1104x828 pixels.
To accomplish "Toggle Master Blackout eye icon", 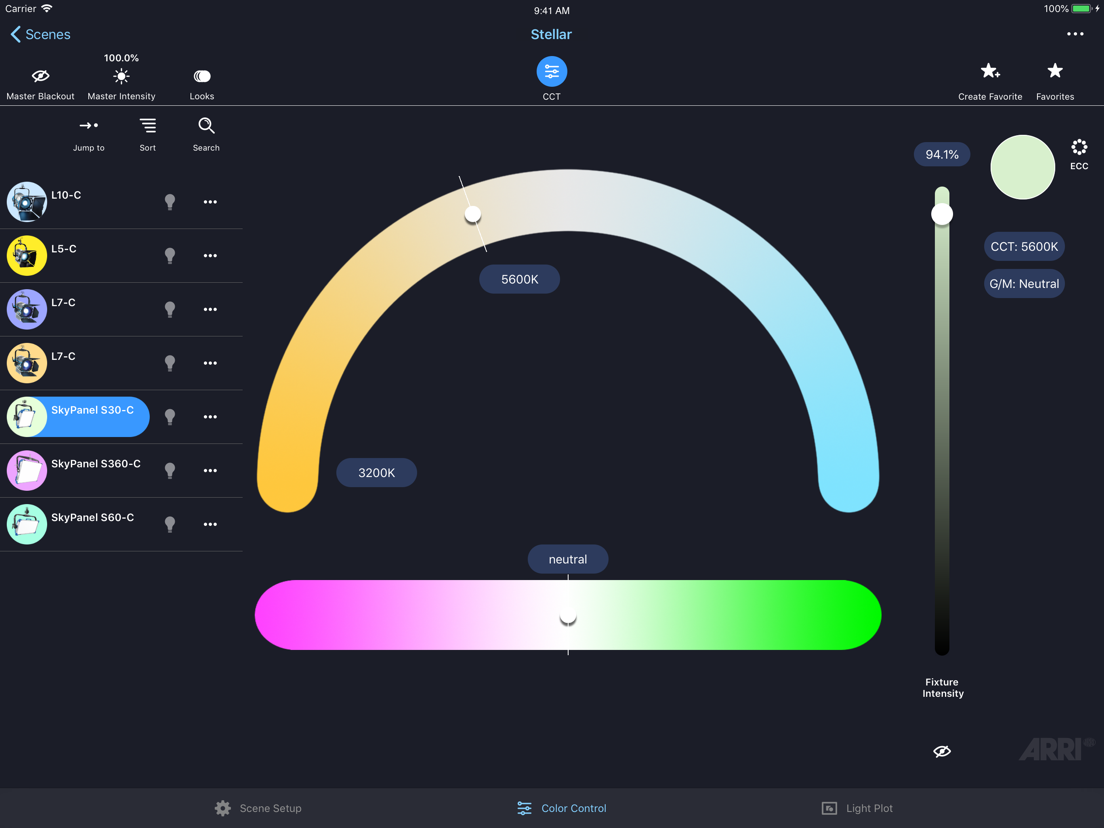I will click(x=40, y=76).
